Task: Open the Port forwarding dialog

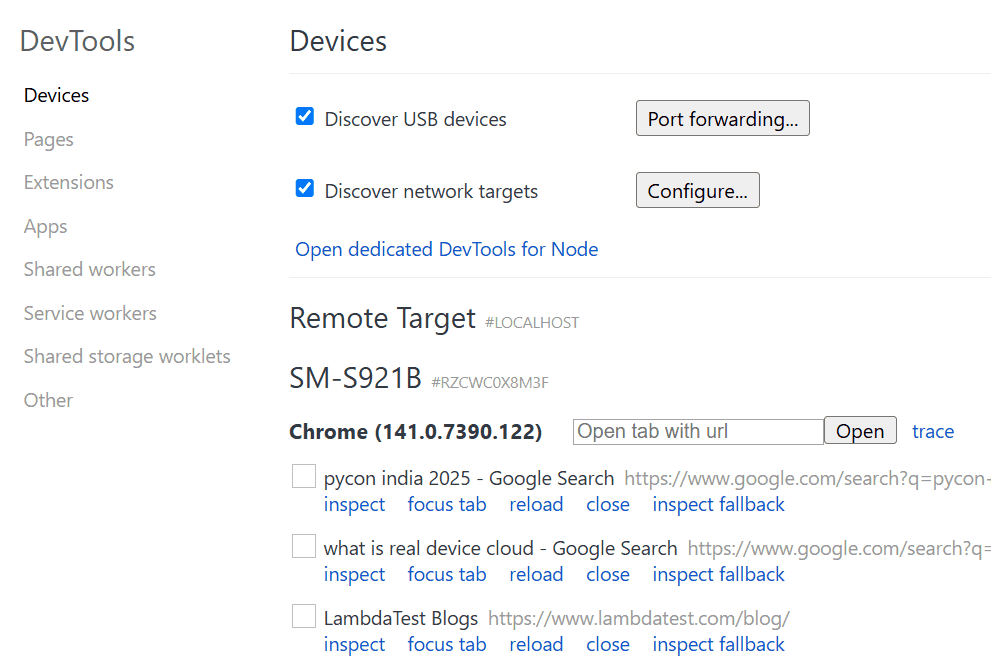Action: 722,117
